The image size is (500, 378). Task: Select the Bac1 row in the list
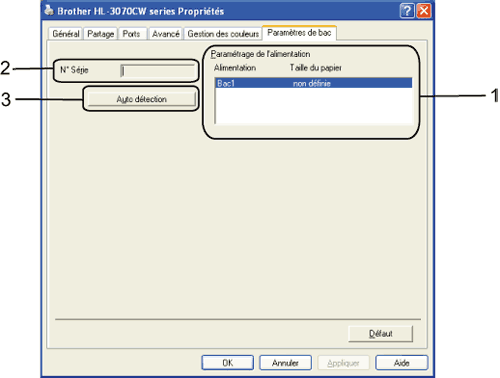313,83
